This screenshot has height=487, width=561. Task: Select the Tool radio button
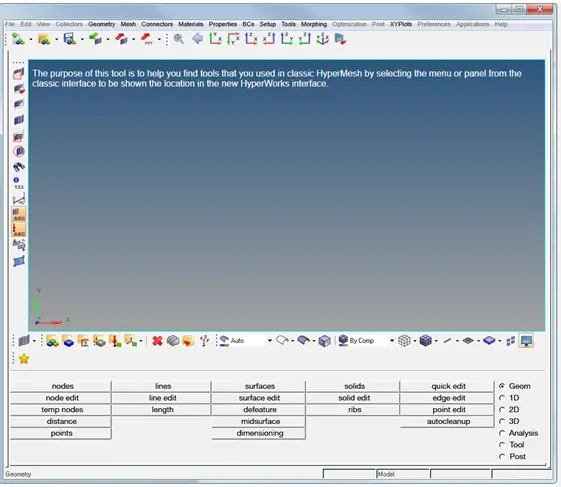(x=502, y=444)
